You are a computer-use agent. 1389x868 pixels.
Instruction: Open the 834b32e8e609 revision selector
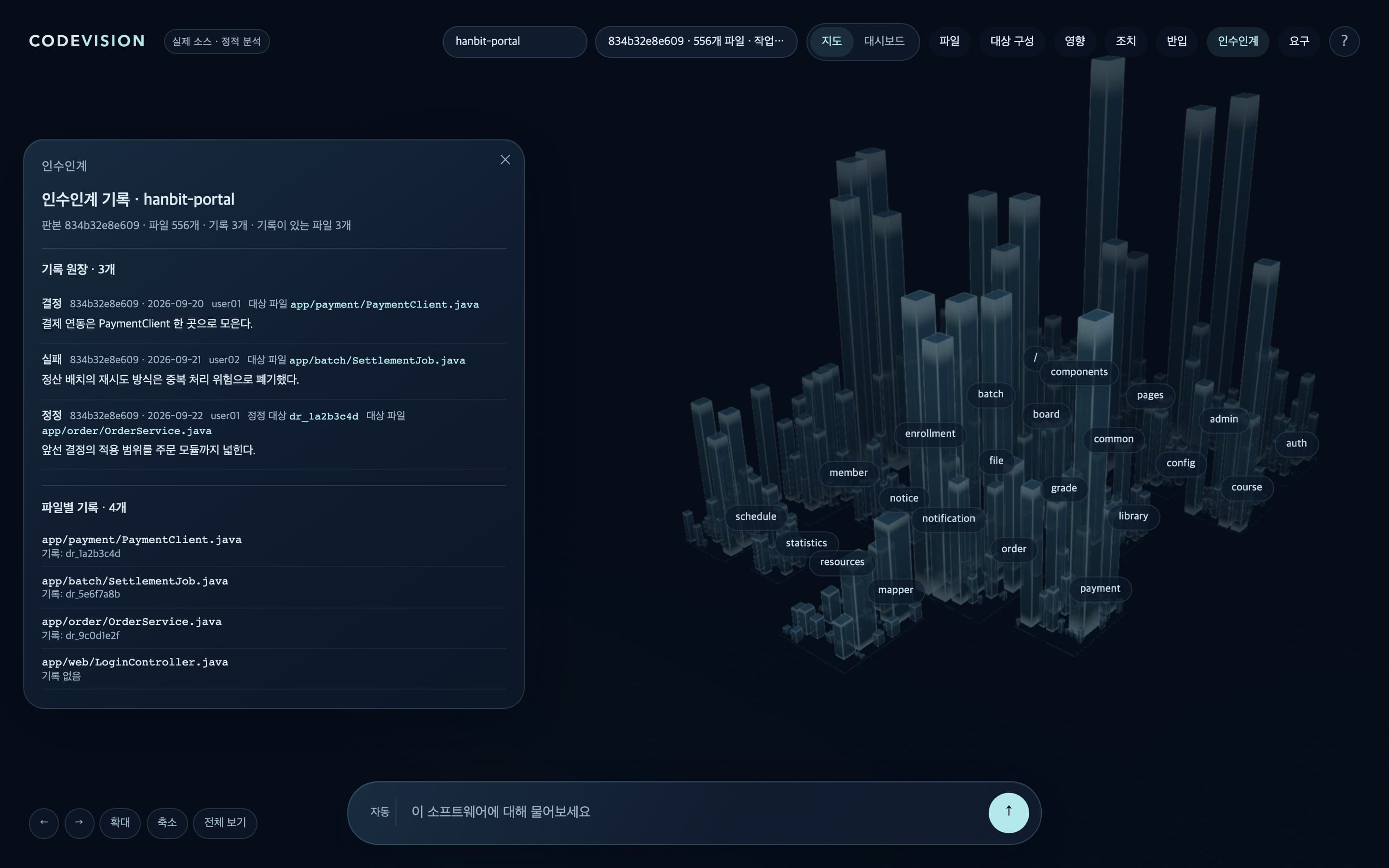pyautogui.click(x=695, y=41)
